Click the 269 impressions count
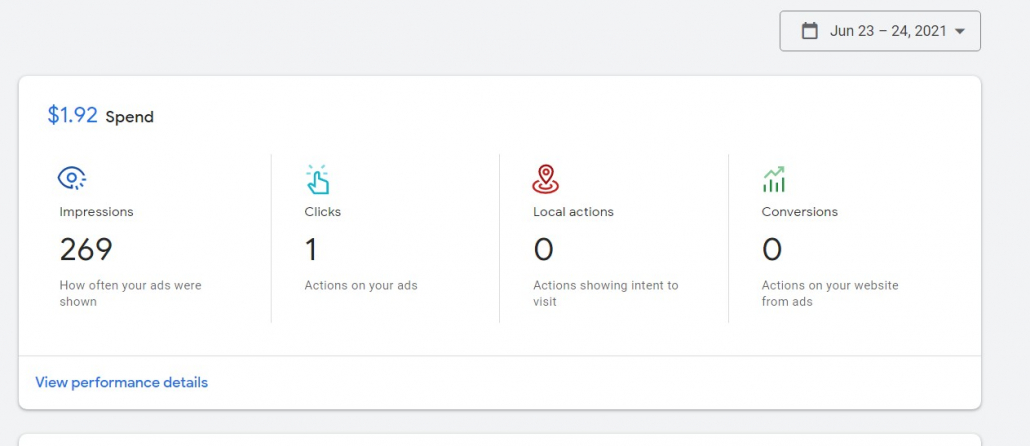The width and height of the screenshot is (1030, 446). click(x=86, y=250)
